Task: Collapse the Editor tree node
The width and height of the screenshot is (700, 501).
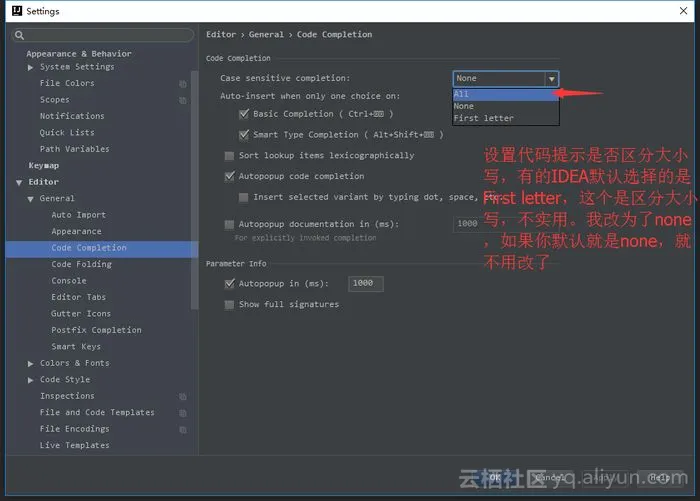Action: [x=19, y=182]
